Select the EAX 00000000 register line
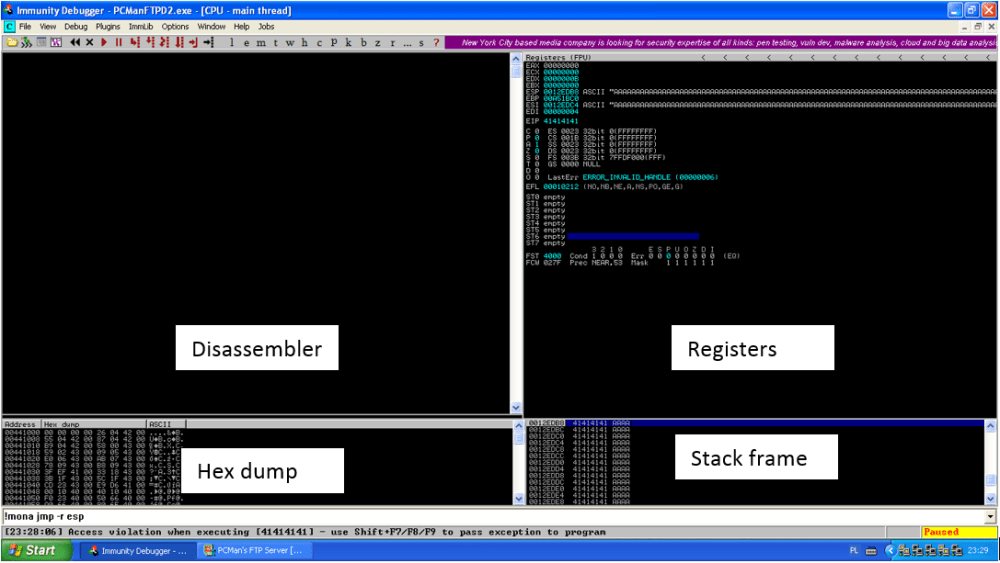 (x=552, y=66)
